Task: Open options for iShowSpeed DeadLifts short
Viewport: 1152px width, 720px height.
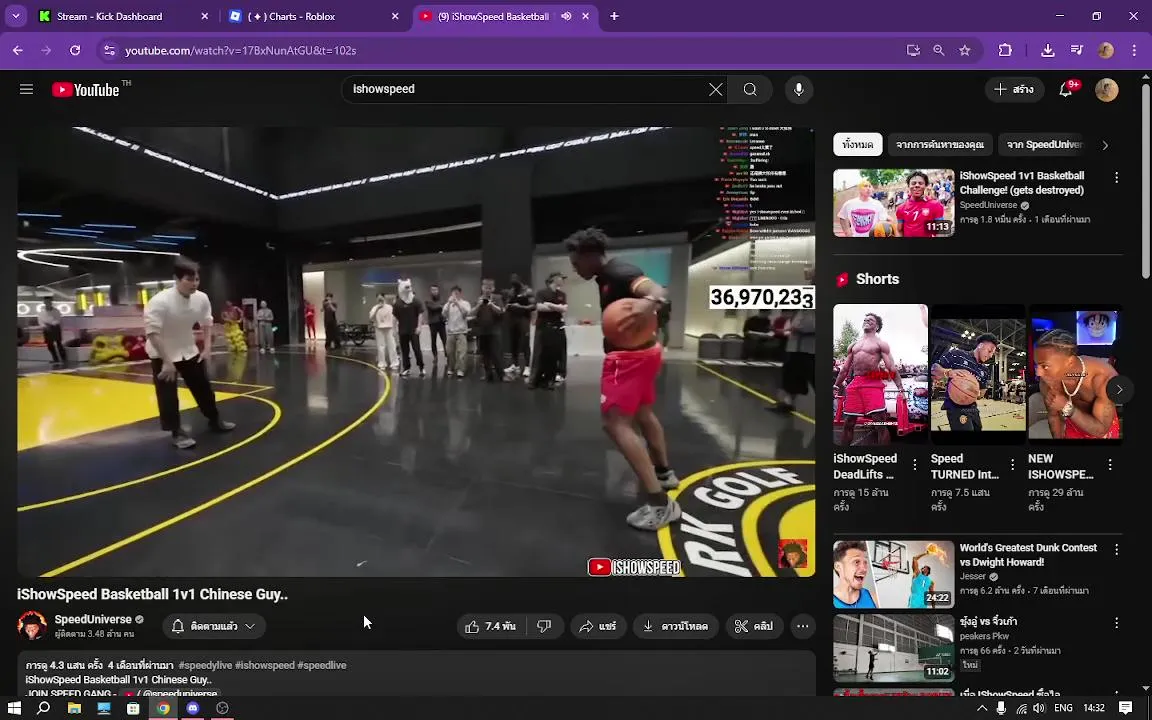Action: click(915, 464)
